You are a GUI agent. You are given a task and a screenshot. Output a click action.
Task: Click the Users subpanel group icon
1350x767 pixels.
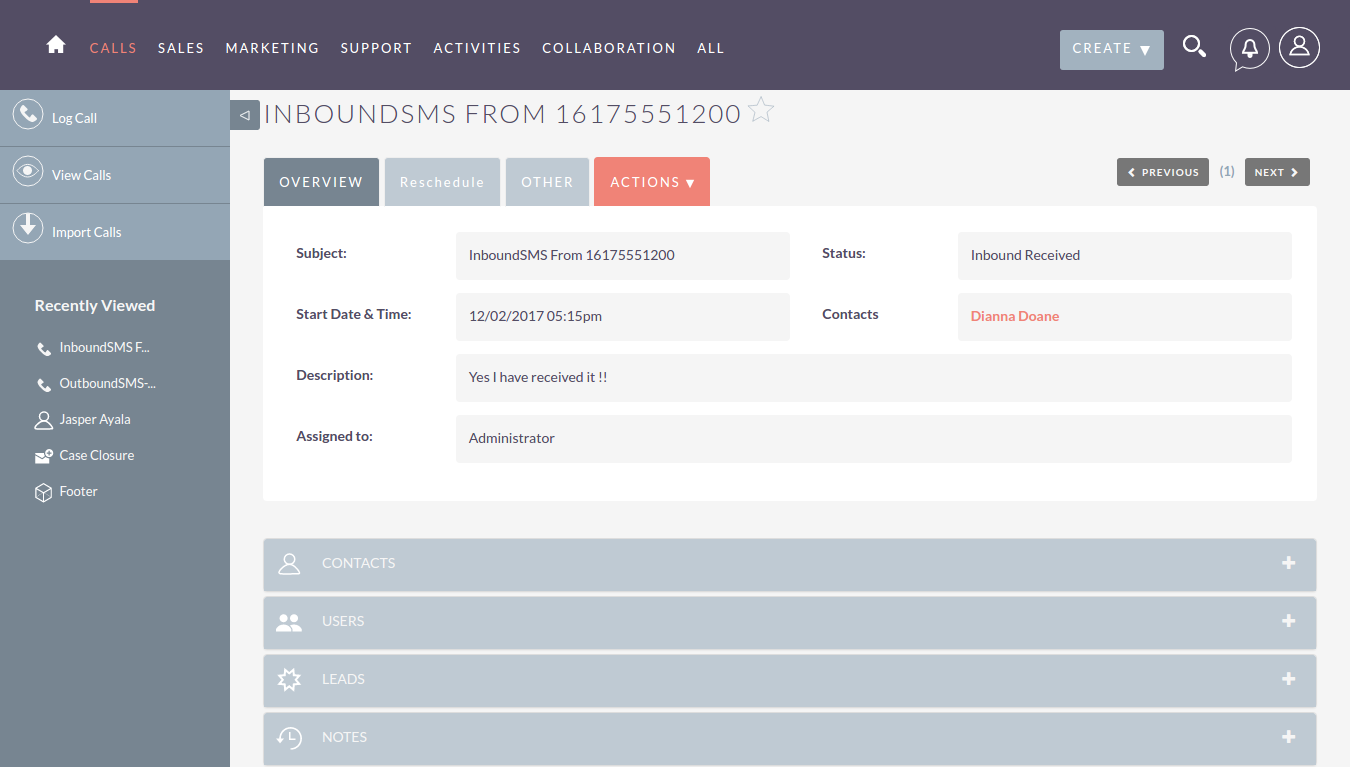click(289, 622)
